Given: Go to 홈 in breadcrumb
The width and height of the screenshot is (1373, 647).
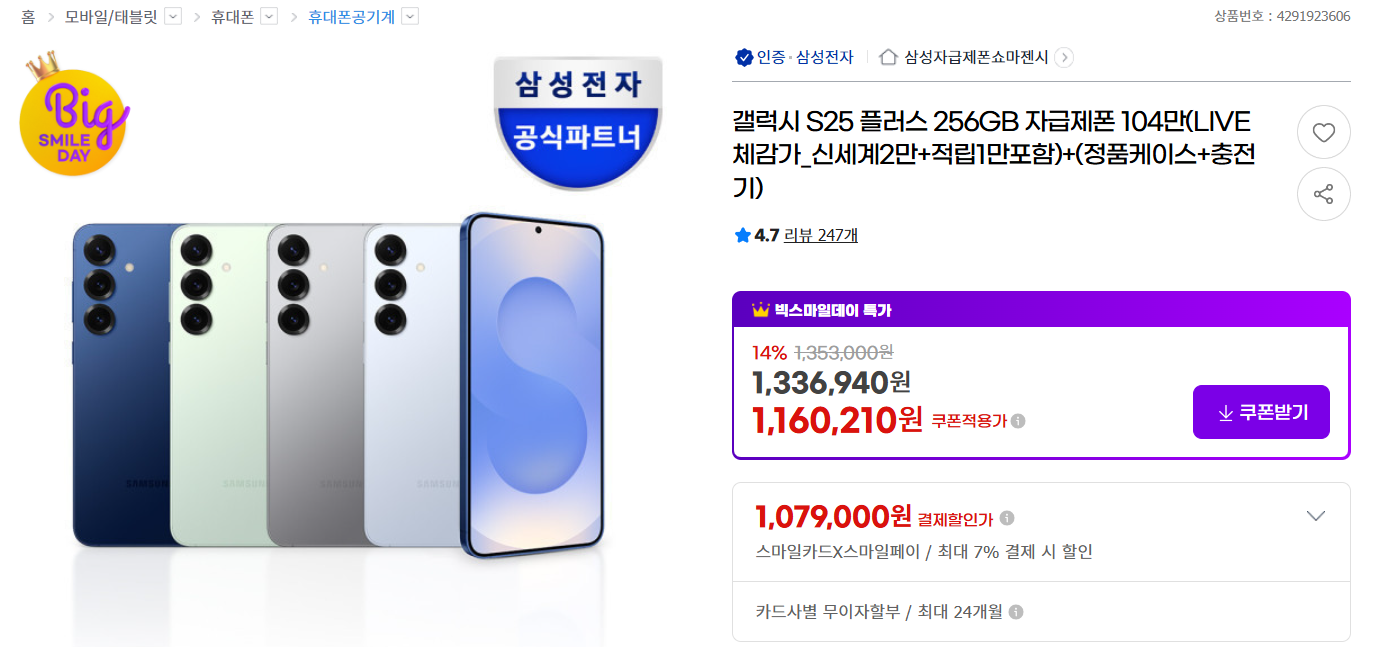Looking at the screenshot, I should tap(28, 16).
